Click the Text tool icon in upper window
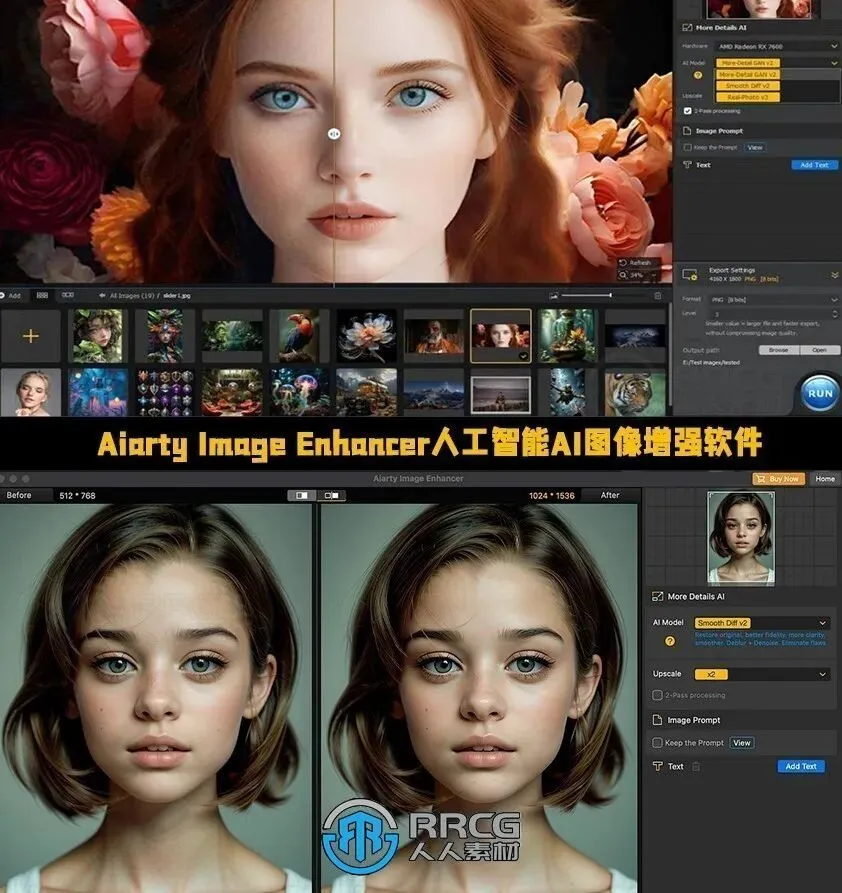 pyautogui.click(x=687, y=165)
